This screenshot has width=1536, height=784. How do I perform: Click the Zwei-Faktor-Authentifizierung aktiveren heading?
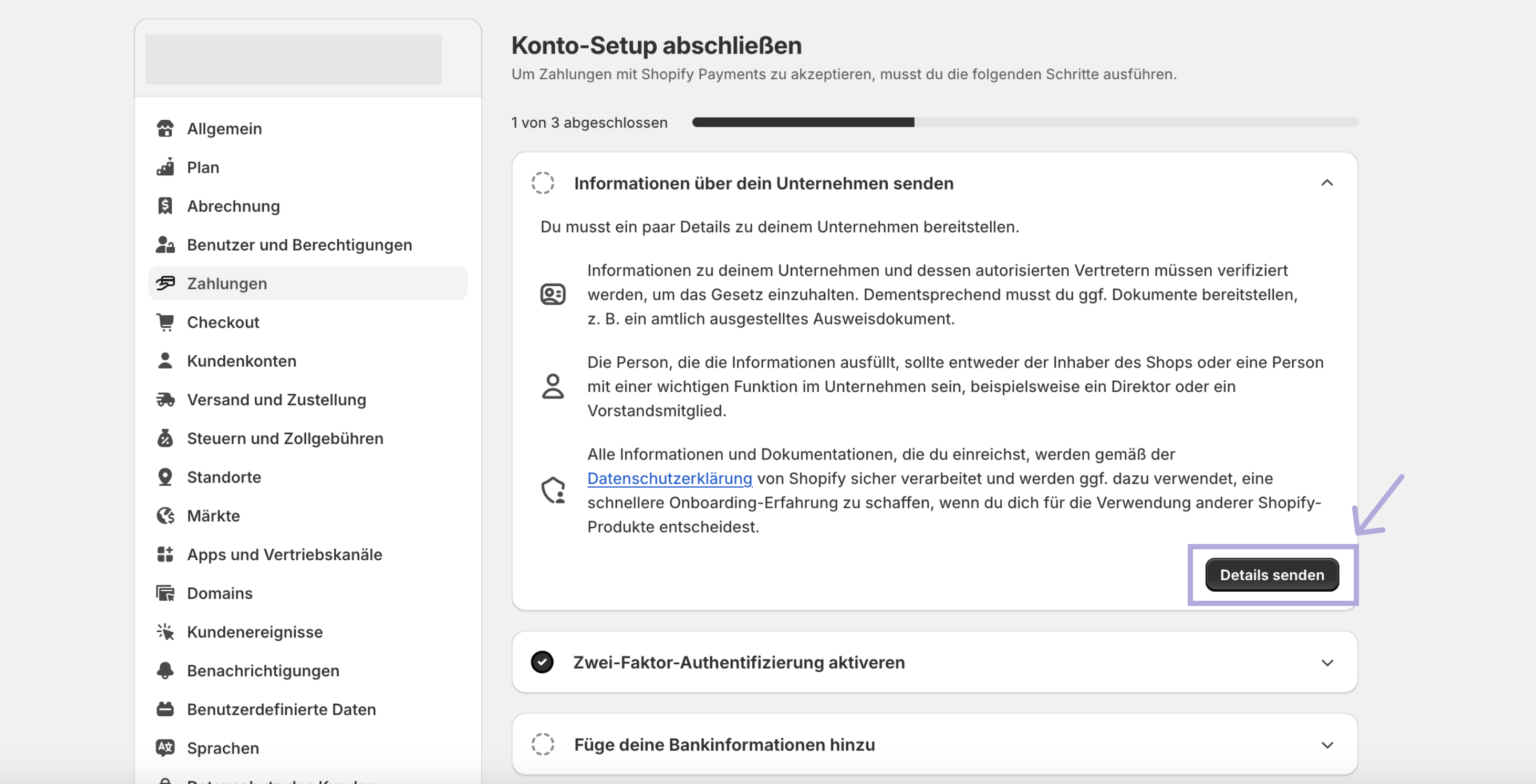pyautogui.click(x=739, y=663)
